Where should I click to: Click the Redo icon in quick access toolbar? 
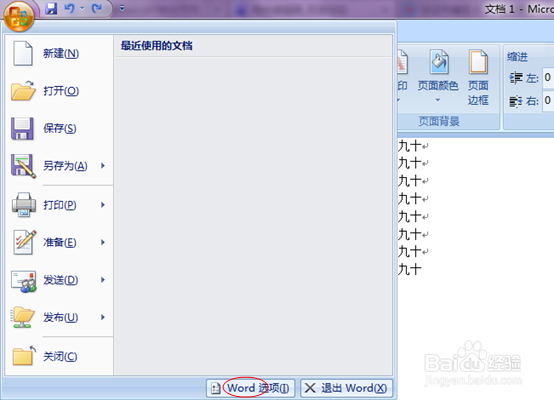[x=96, y=8]
